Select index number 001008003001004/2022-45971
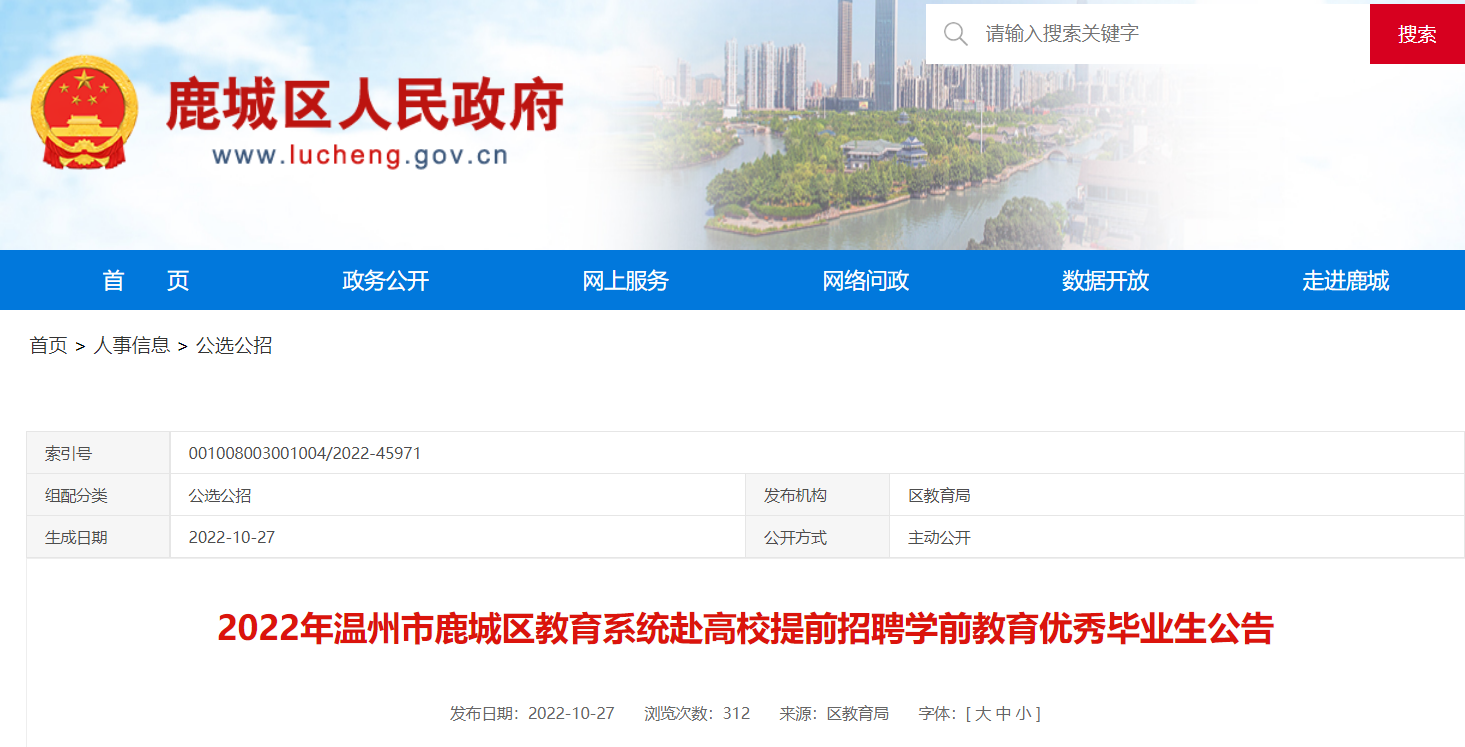This screenshot has height=747, width=1465. (305, 454)
